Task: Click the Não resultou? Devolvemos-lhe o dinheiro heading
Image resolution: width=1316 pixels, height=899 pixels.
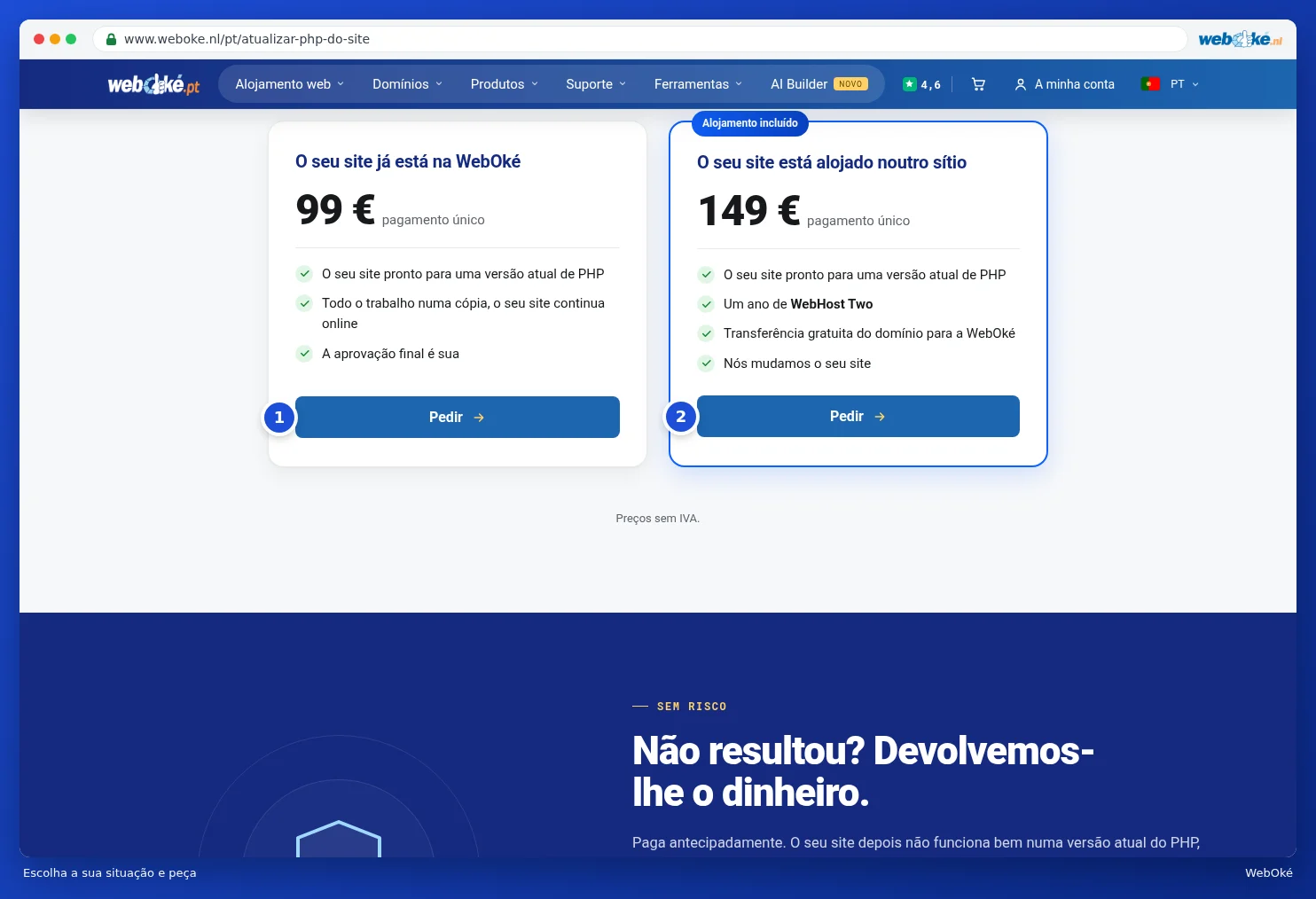Action: click(863, 771)
